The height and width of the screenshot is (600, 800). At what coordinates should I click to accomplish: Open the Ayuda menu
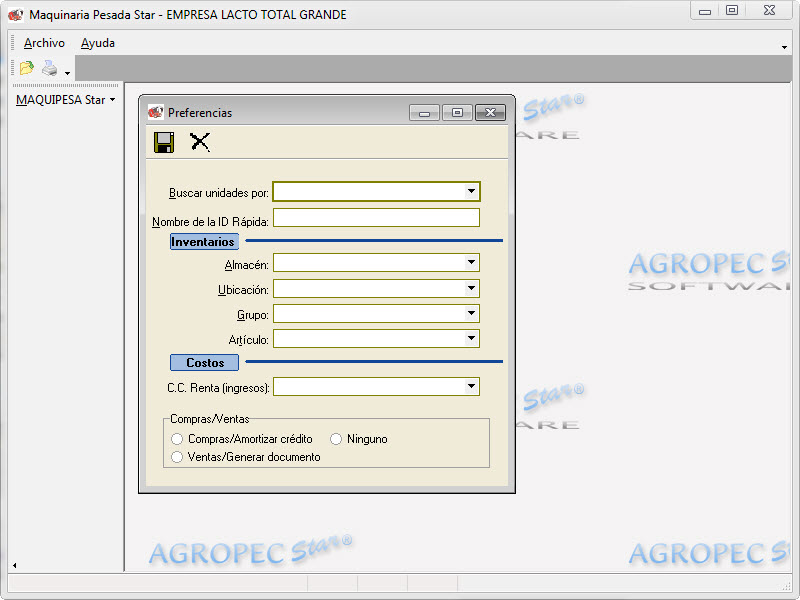click(x=97, y=43)
